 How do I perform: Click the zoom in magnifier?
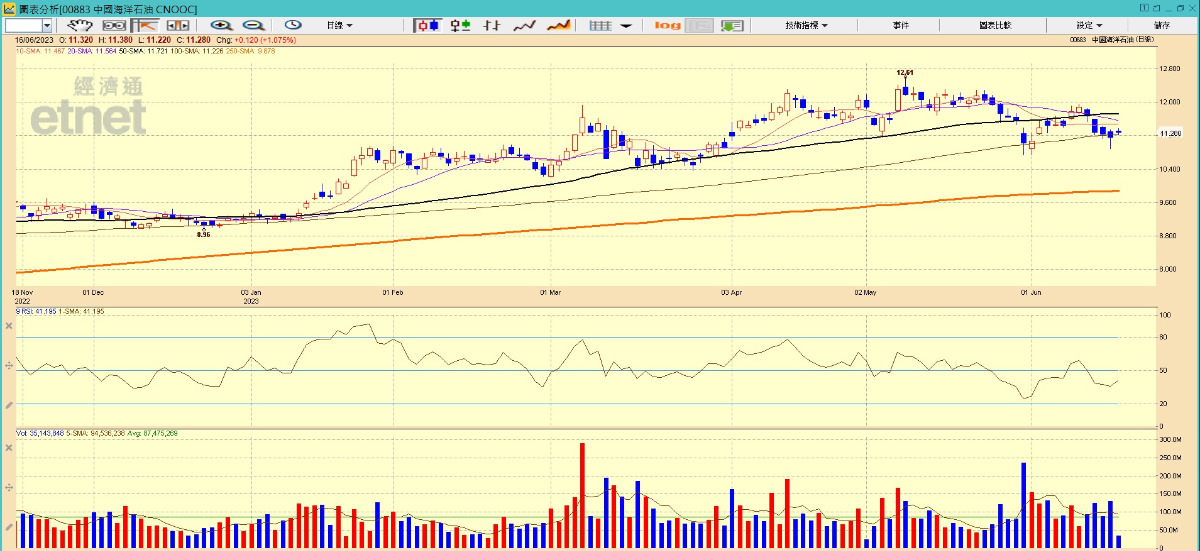tap(221, 25)
